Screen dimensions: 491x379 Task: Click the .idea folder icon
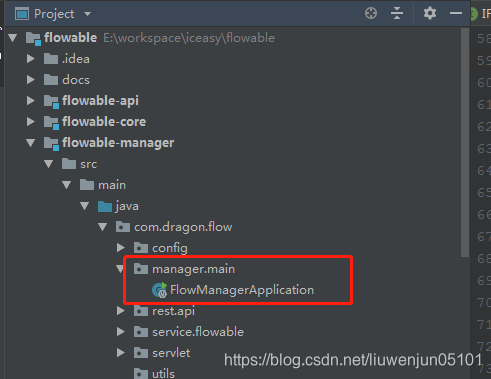51,59
